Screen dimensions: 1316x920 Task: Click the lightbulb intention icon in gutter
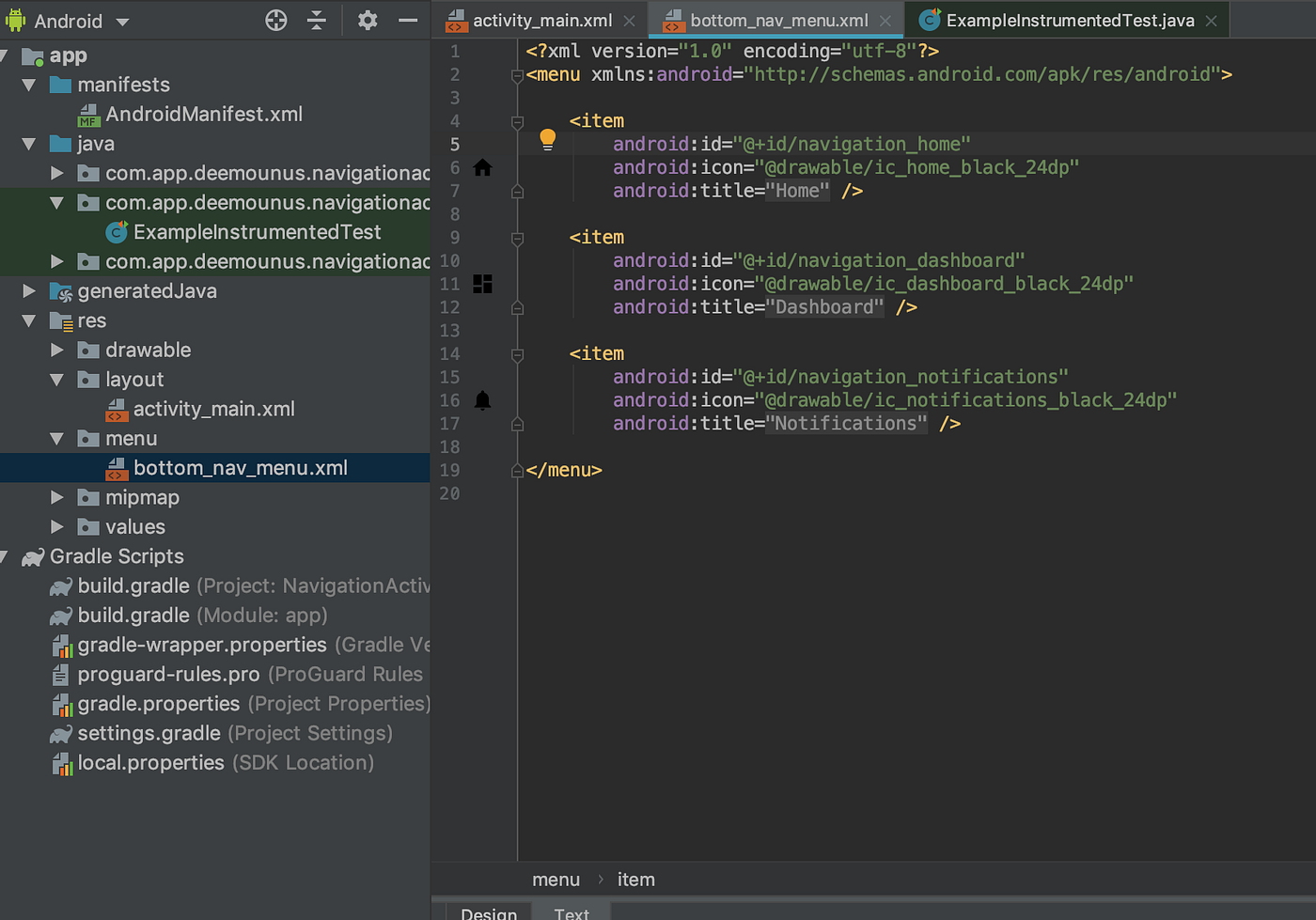point(548,138)
